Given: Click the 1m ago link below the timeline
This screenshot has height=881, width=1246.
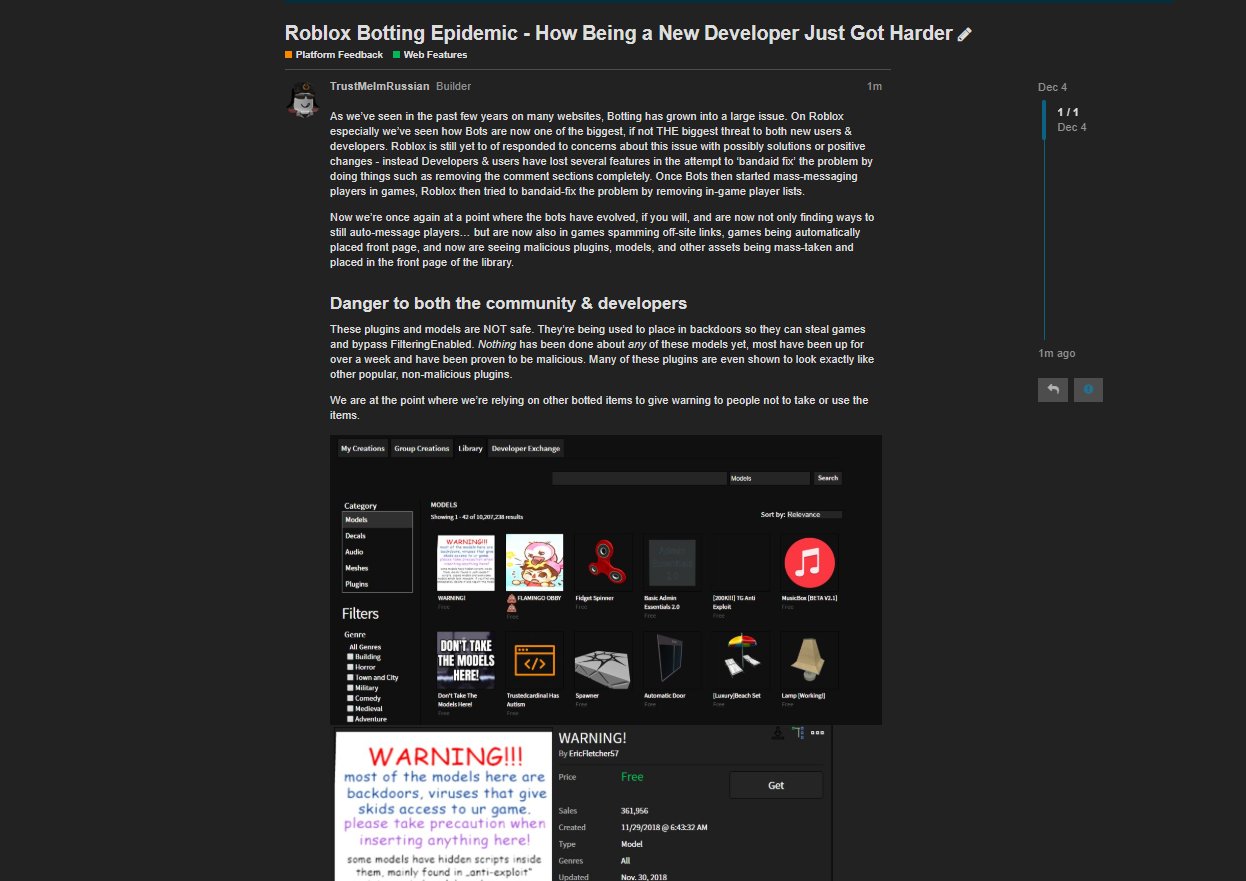Looking at the screenshot, I should (x=1057, y=354).
